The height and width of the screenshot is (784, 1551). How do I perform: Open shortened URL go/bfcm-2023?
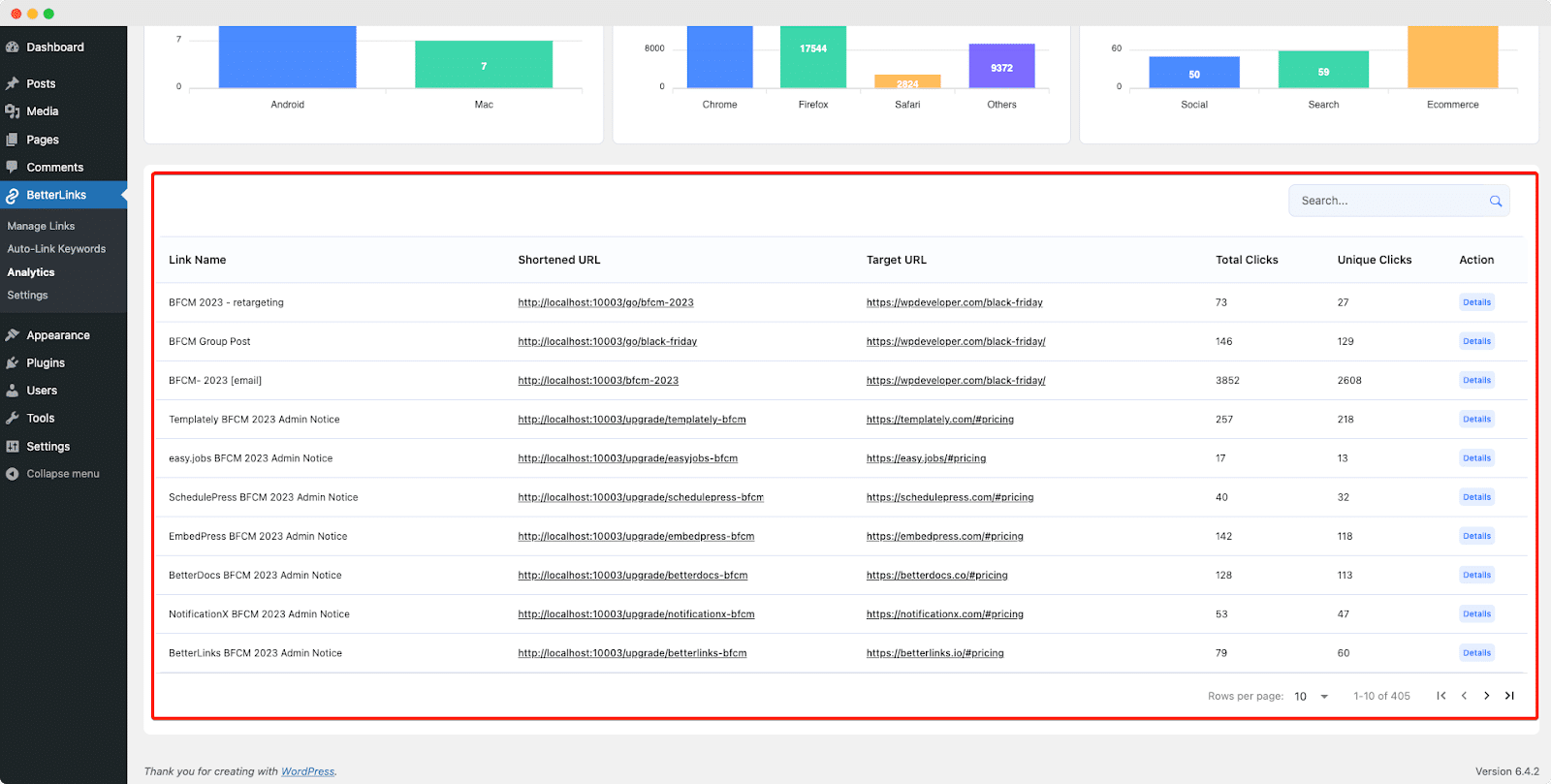[606, 302]
